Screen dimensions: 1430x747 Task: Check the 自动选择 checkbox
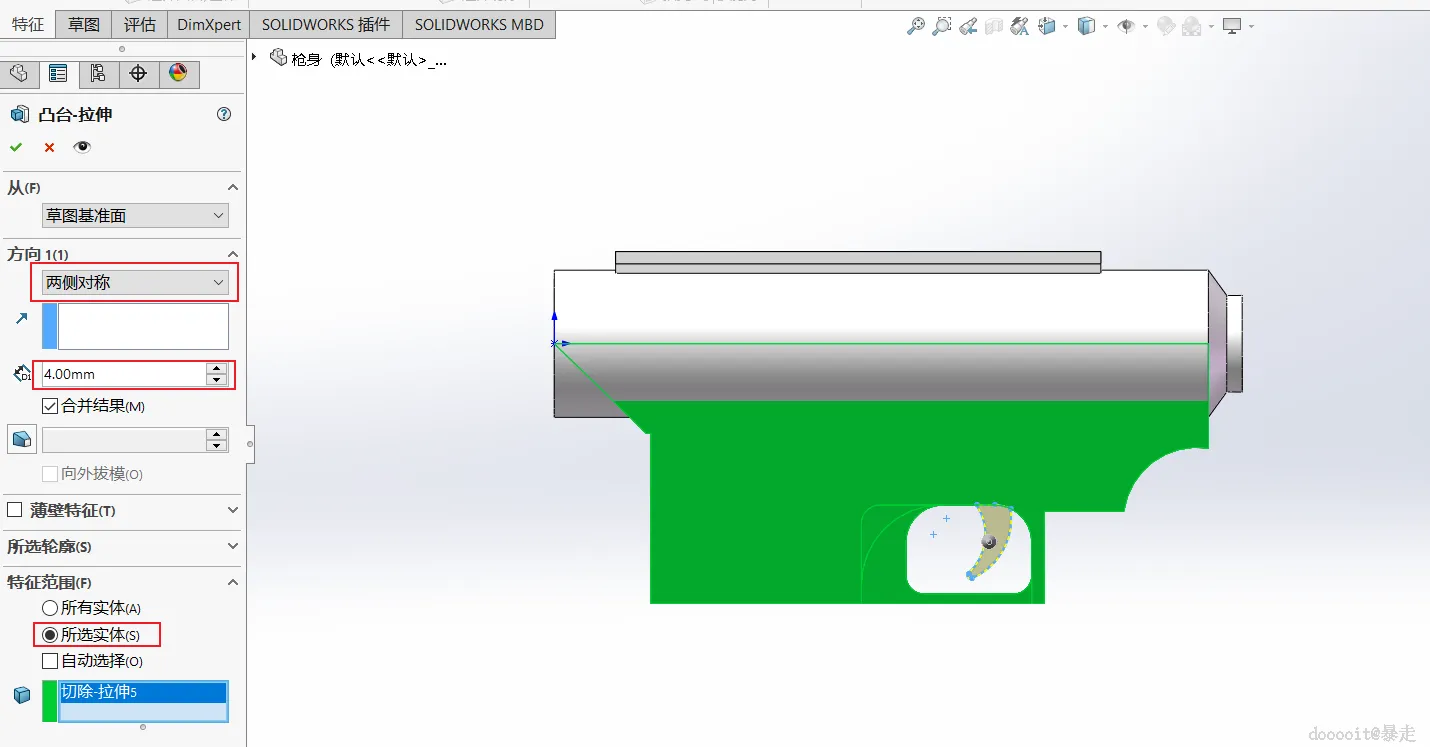click(x=50, y=661)
